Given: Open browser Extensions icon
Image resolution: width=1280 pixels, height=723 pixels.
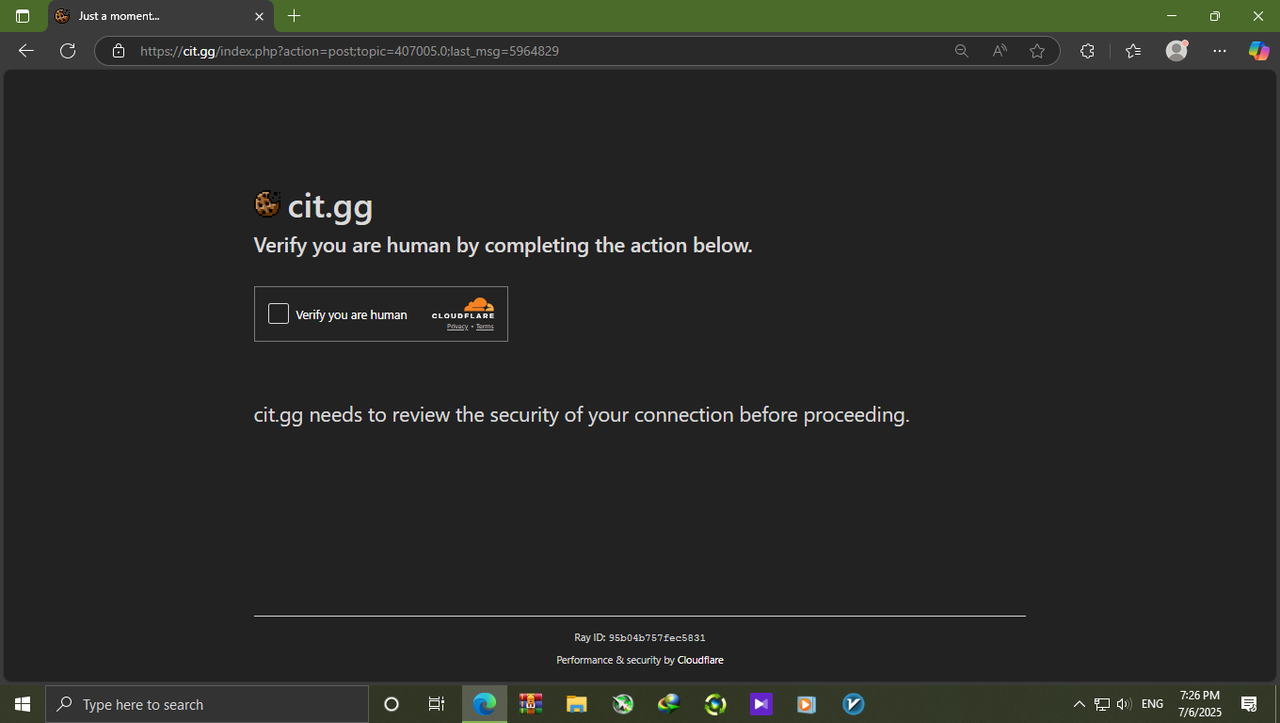Looking at the screenshot, I should pyautogui.click(x=1087, y=51).
